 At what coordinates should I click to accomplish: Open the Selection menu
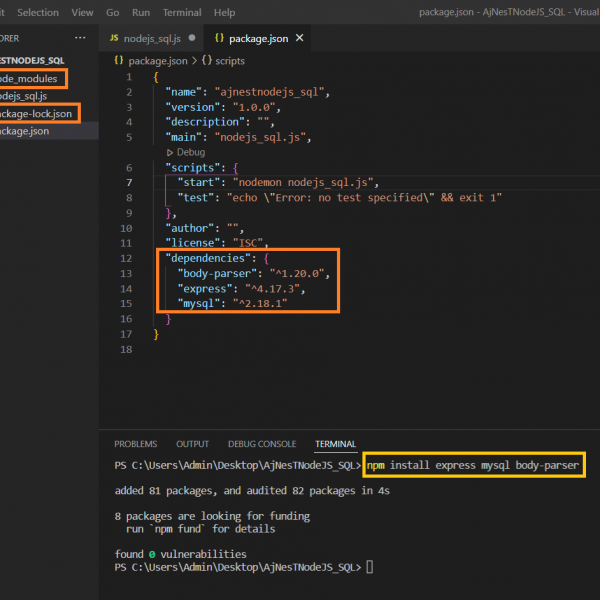point(38,12)
